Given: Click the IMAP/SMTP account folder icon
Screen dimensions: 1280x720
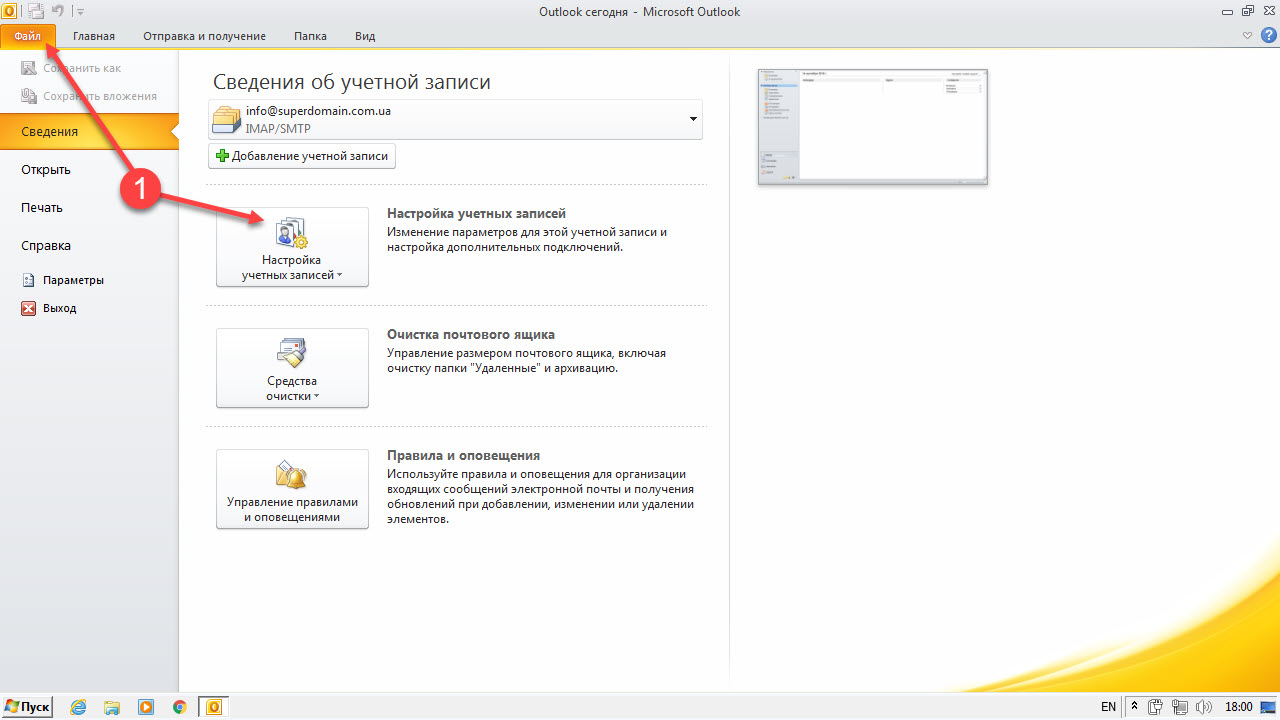Looking at the screenshot, I should [x=227, y=120].
